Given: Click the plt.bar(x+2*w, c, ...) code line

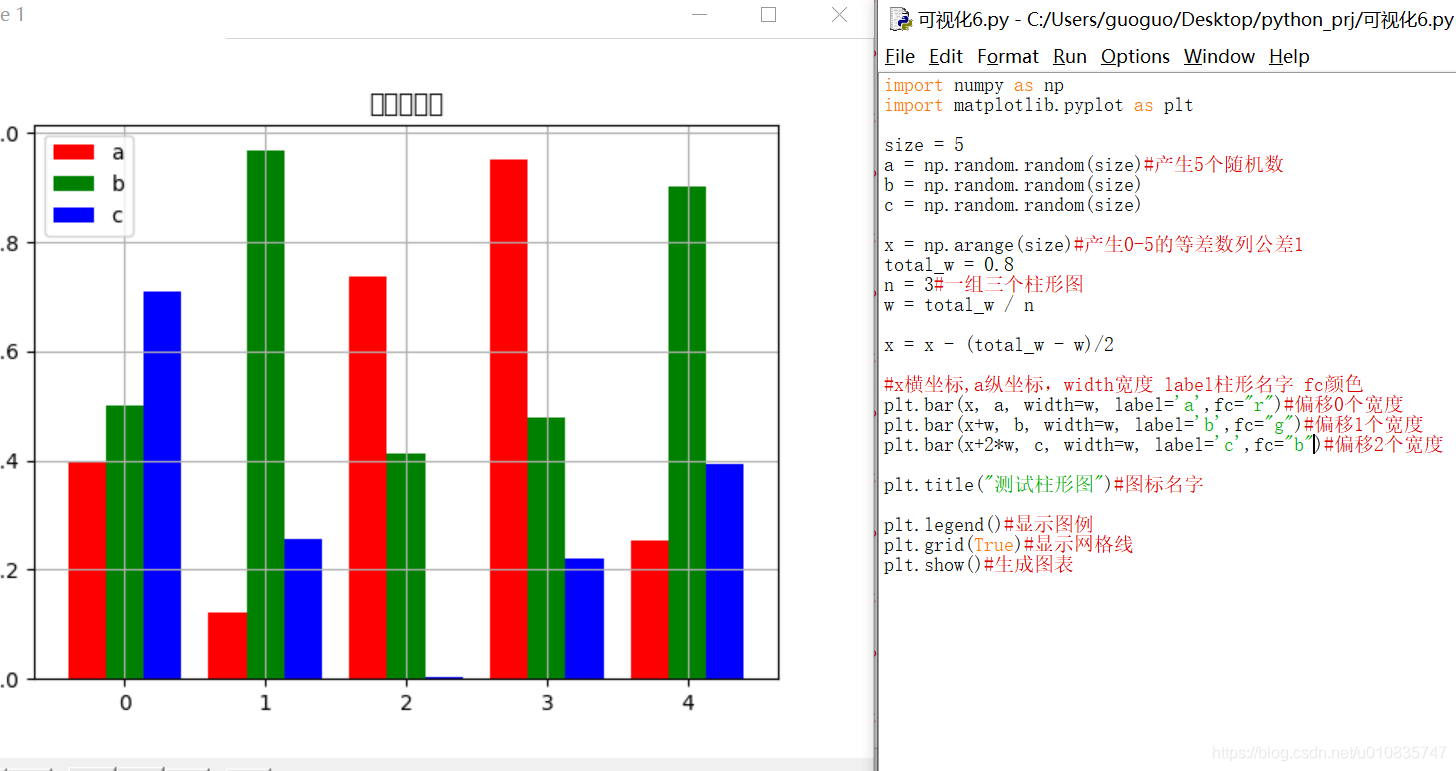Looking at the screenshot, I should tap(1164, 445).
